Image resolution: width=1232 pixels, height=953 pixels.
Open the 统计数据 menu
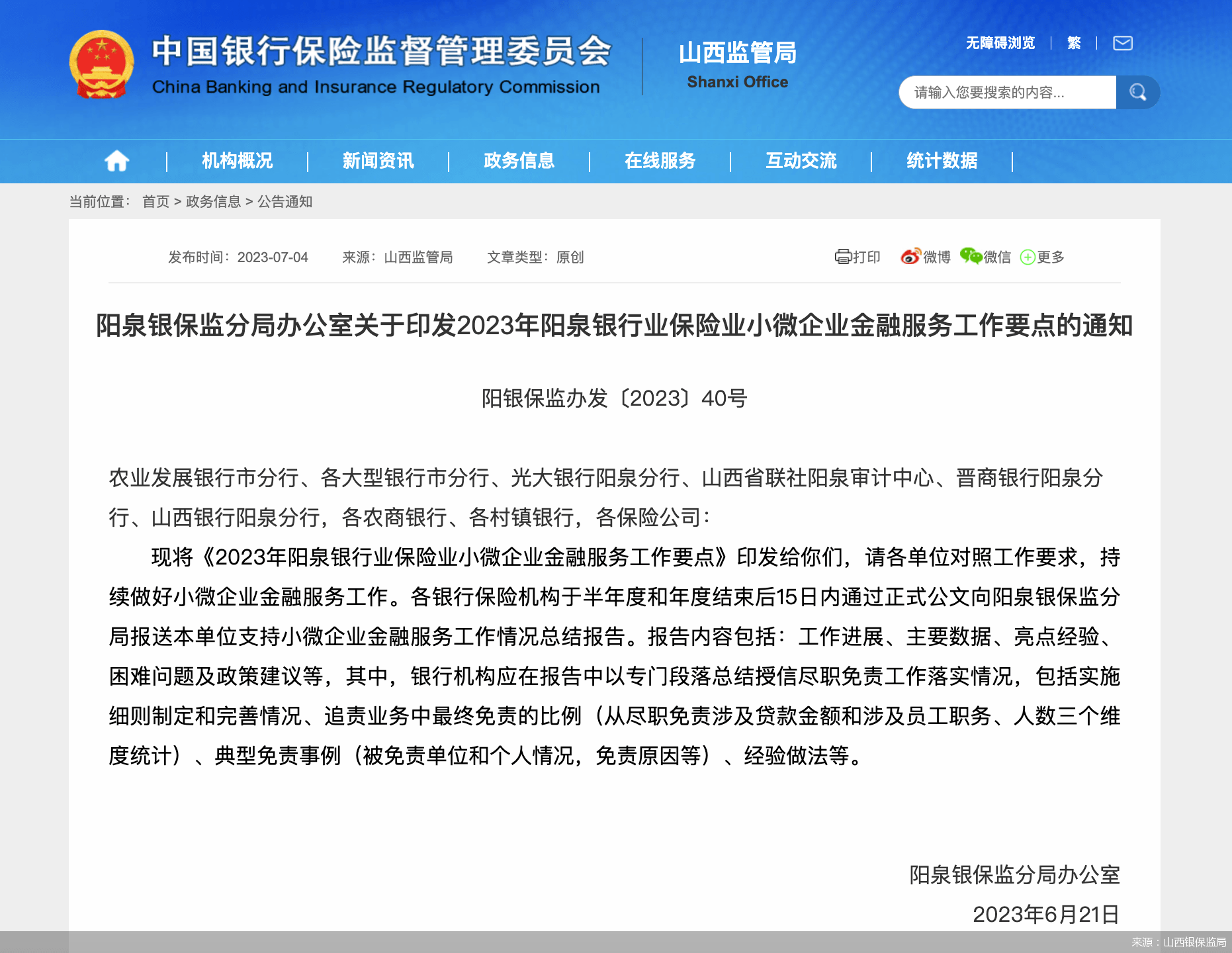click(x=942, y=161)
